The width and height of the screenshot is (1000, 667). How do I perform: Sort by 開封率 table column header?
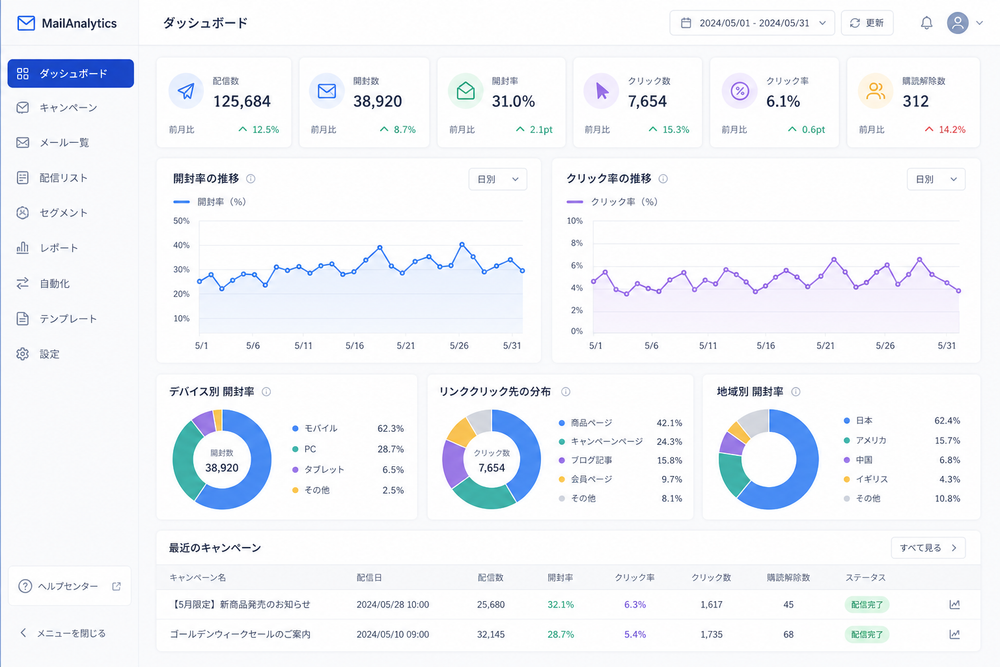(x=560, y=578)
